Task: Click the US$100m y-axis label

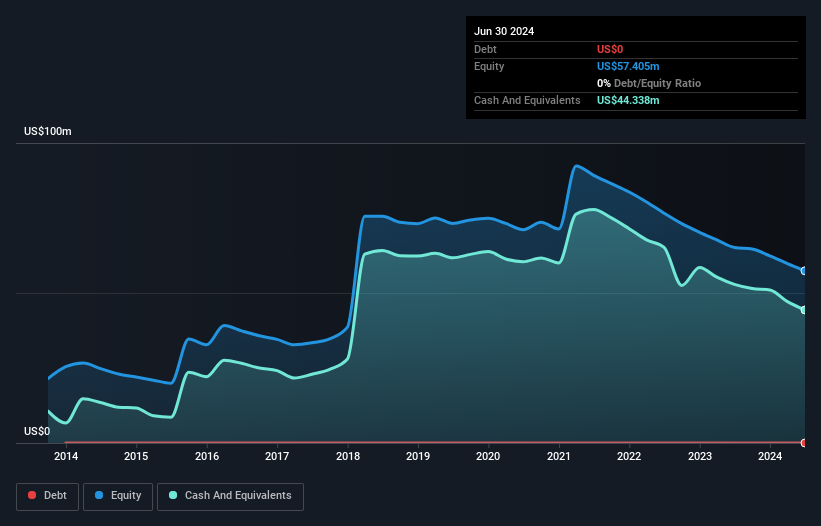Action: [x=48, y=131]
